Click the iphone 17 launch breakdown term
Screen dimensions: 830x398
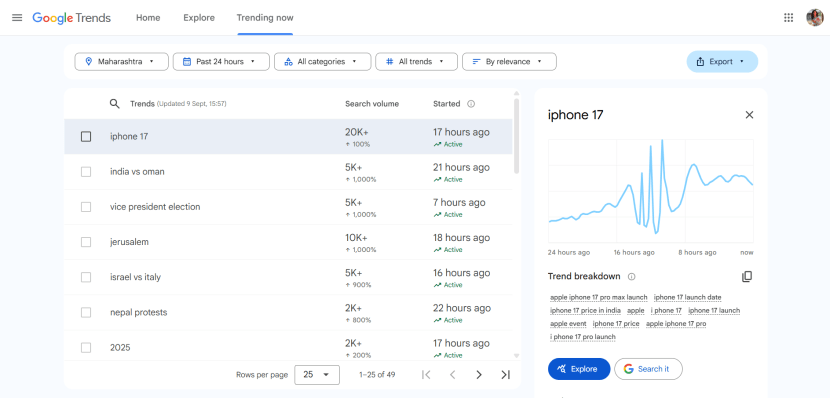(714, 311)
